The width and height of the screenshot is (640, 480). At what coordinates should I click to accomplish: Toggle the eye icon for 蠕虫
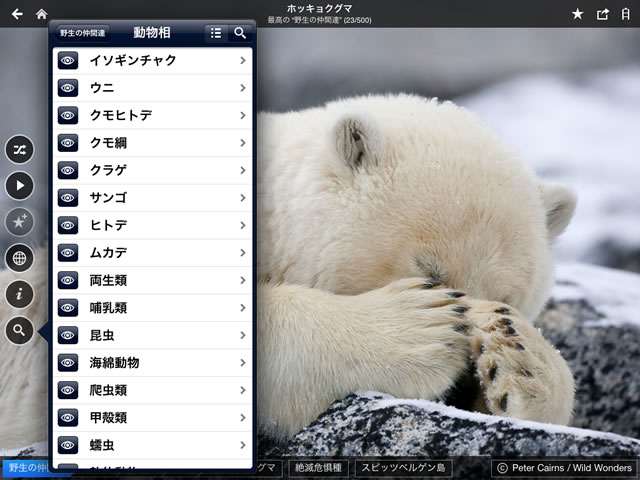pos(68,445)
